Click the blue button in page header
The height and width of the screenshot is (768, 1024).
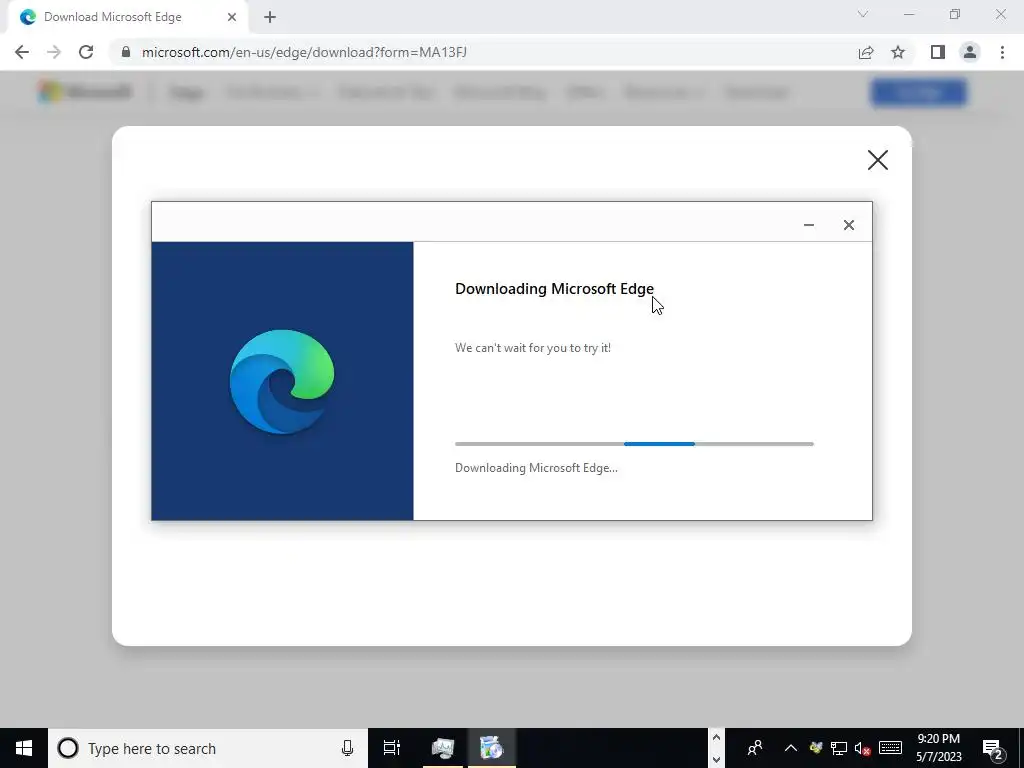(919, 92)
